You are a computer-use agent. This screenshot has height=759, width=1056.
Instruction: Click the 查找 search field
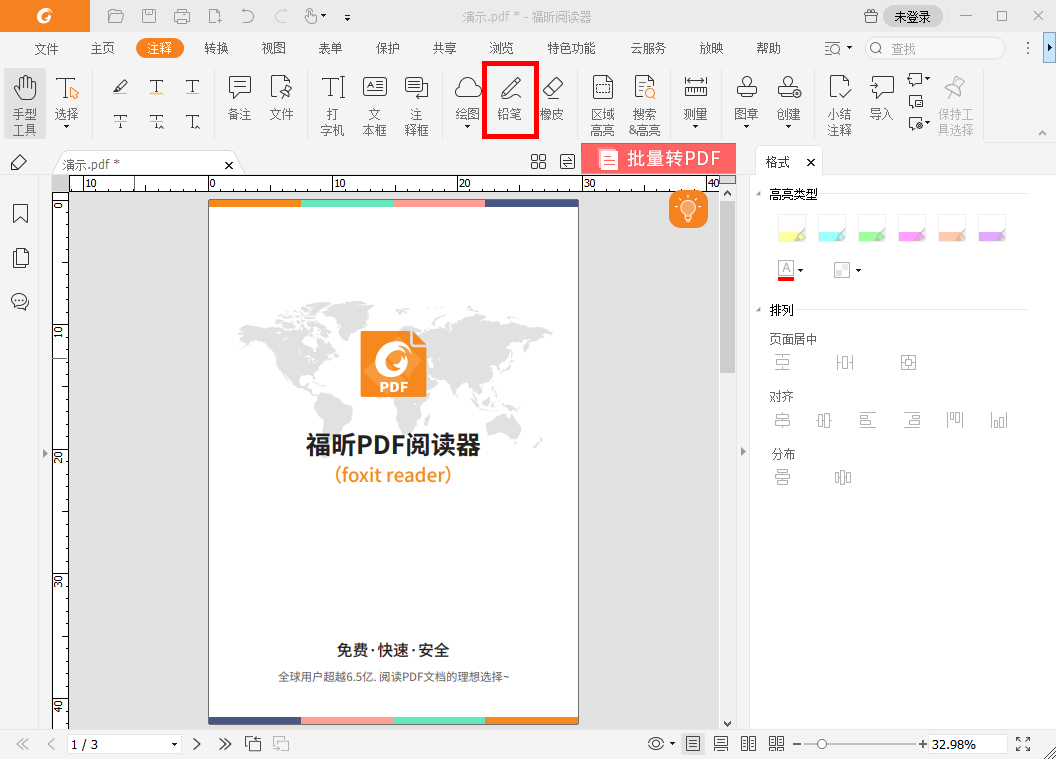click(x=935, y=48)
